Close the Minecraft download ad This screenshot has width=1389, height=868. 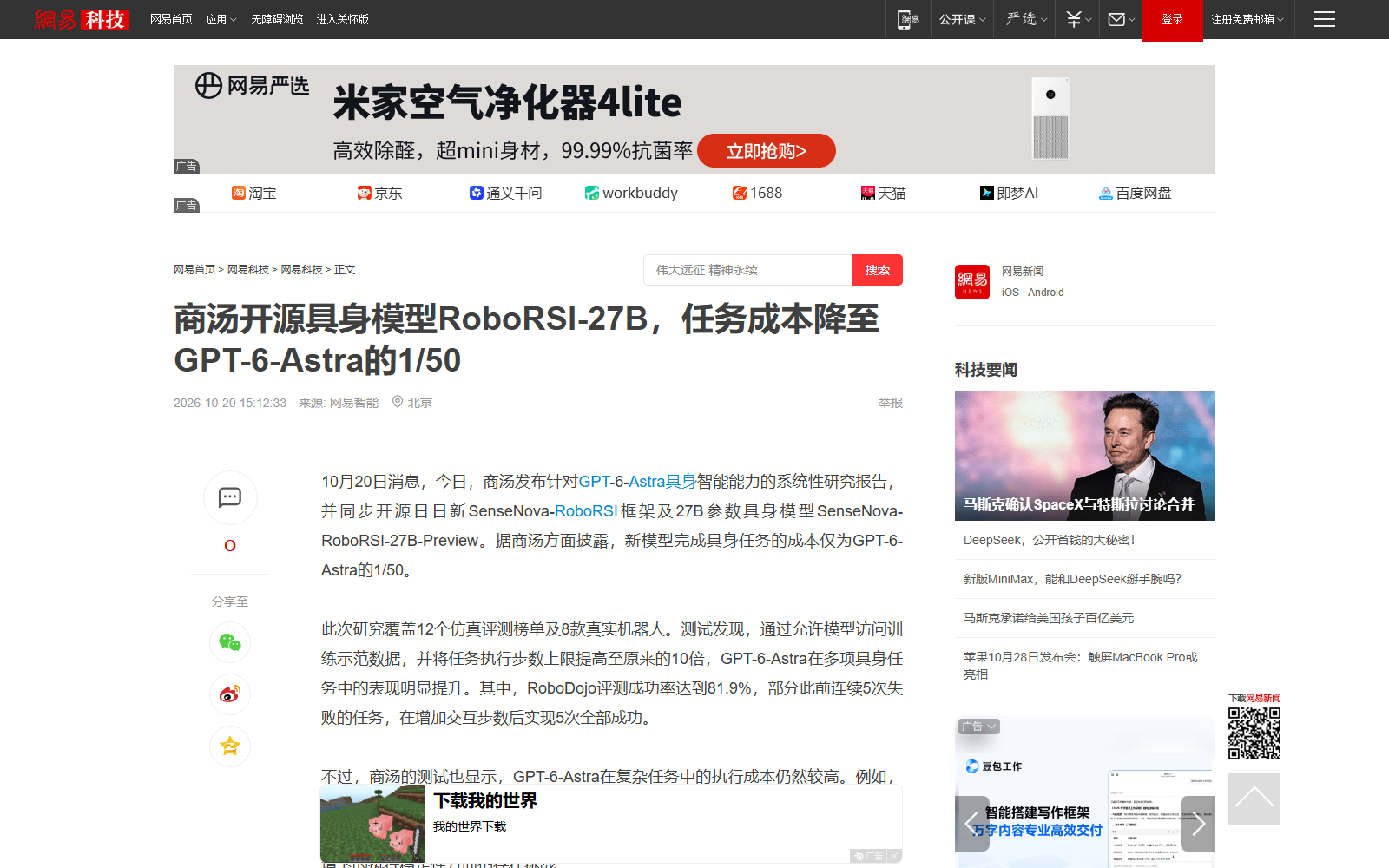coord(894,856)
